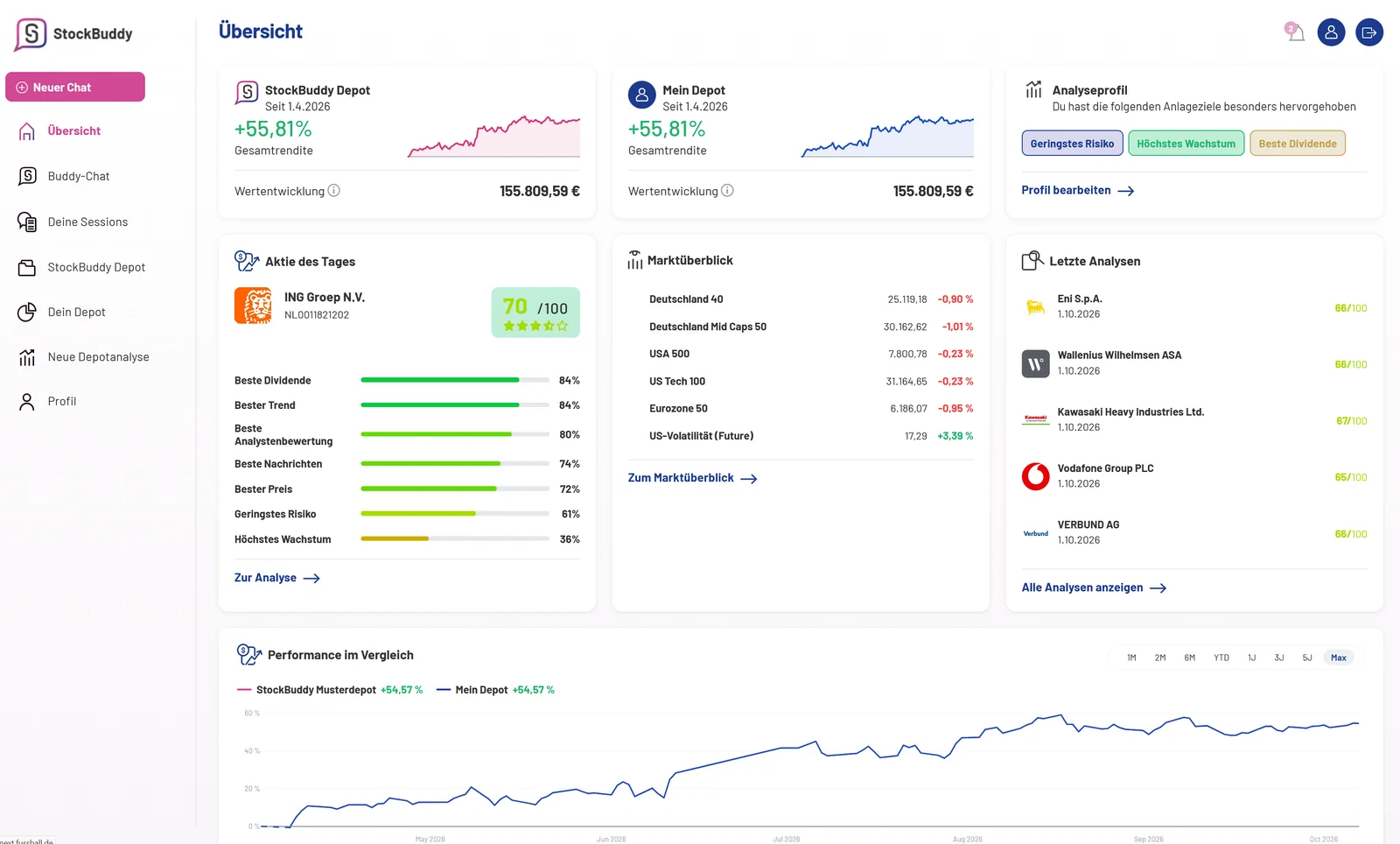The width and height of the screenshot is (1400, 844).
Task: Click ING Groep N.V. lion logo
Action: [x=253, y=306]
